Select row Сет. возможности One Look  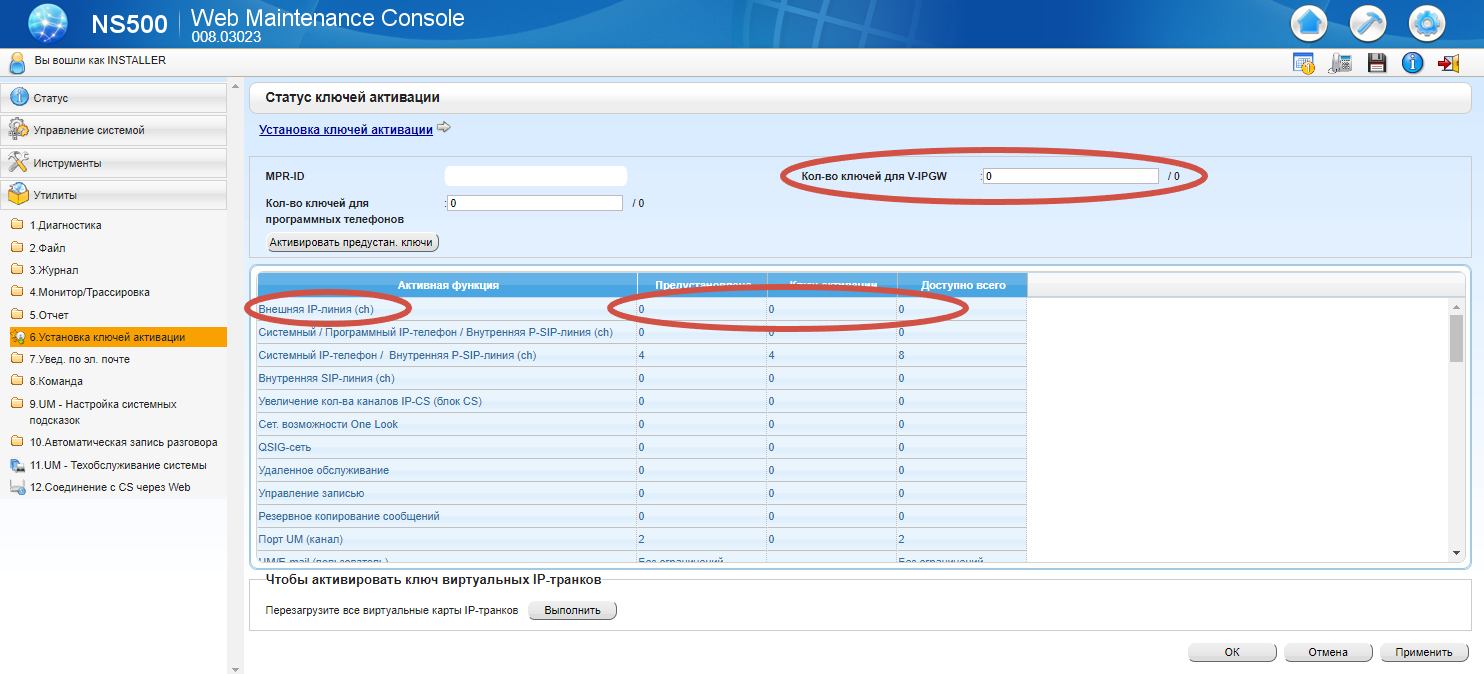(642, 424)
